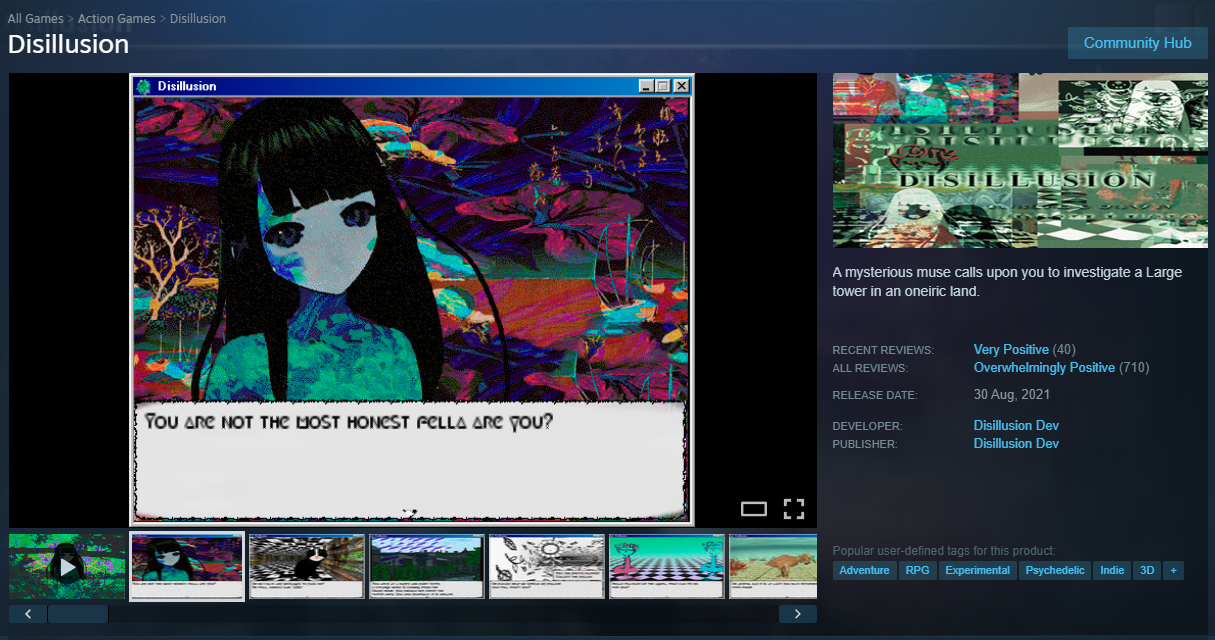Select the checkered-floor cat screenshot thumbnail
This screenshot has height=640, width=1215.
click(307, 567)
